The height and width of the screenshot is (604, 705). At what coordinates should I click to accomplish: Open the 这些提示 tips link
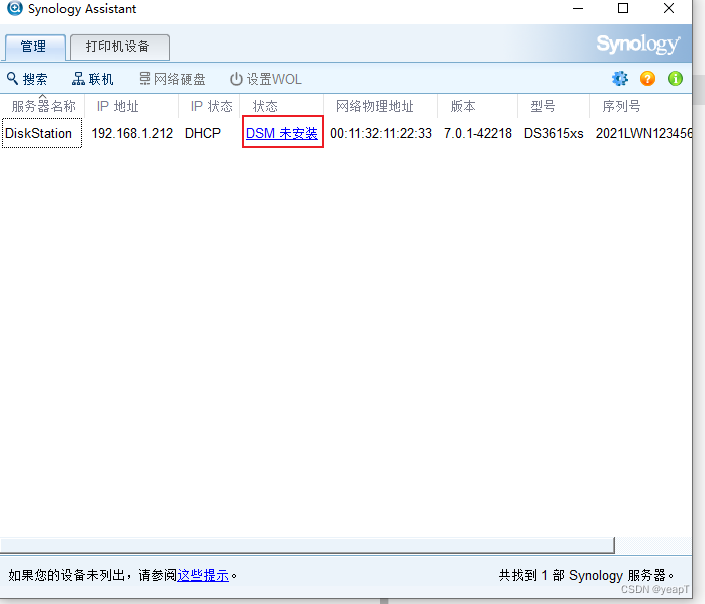click(203, 575)
